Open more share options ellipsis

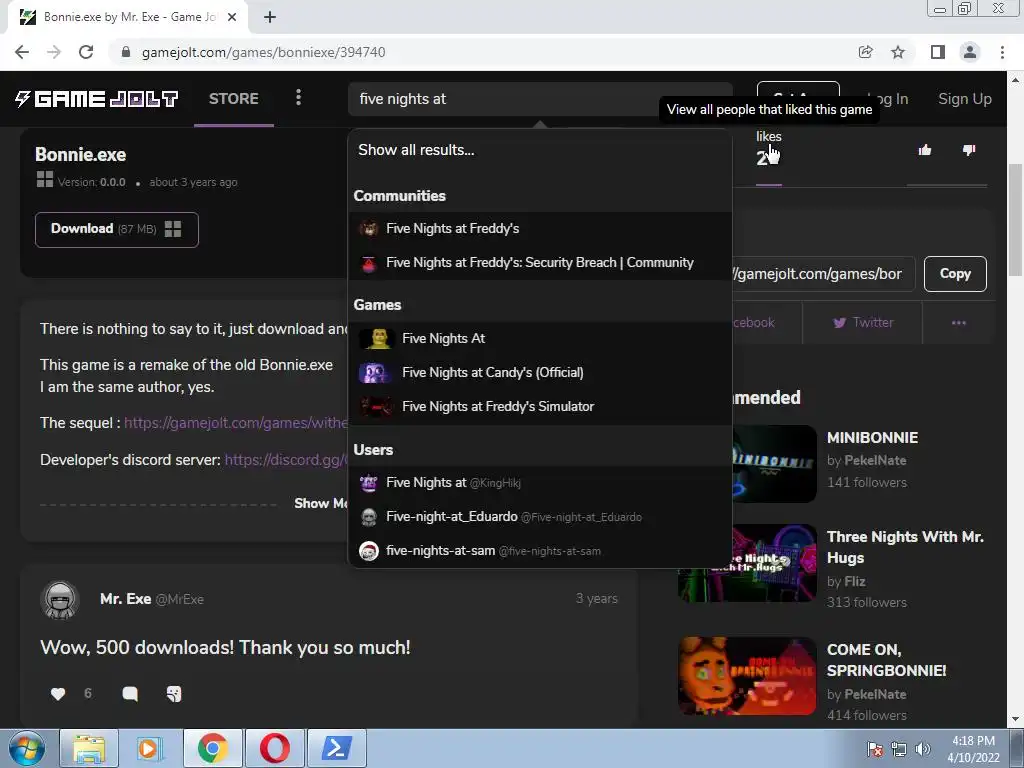click(959, 323)
